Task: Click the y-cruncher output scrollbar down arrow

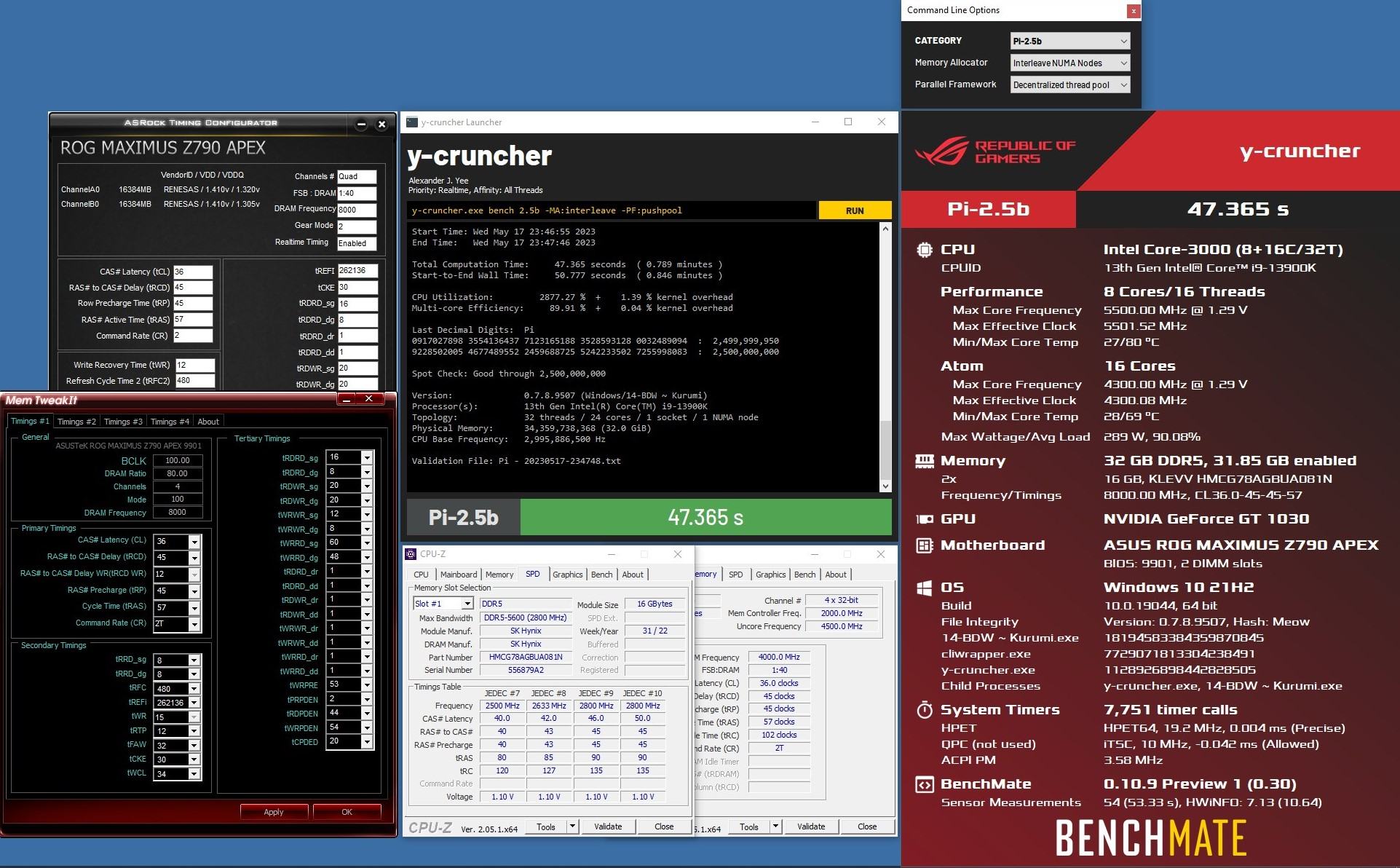Action: pyautogui.click(x=885, y=486)
